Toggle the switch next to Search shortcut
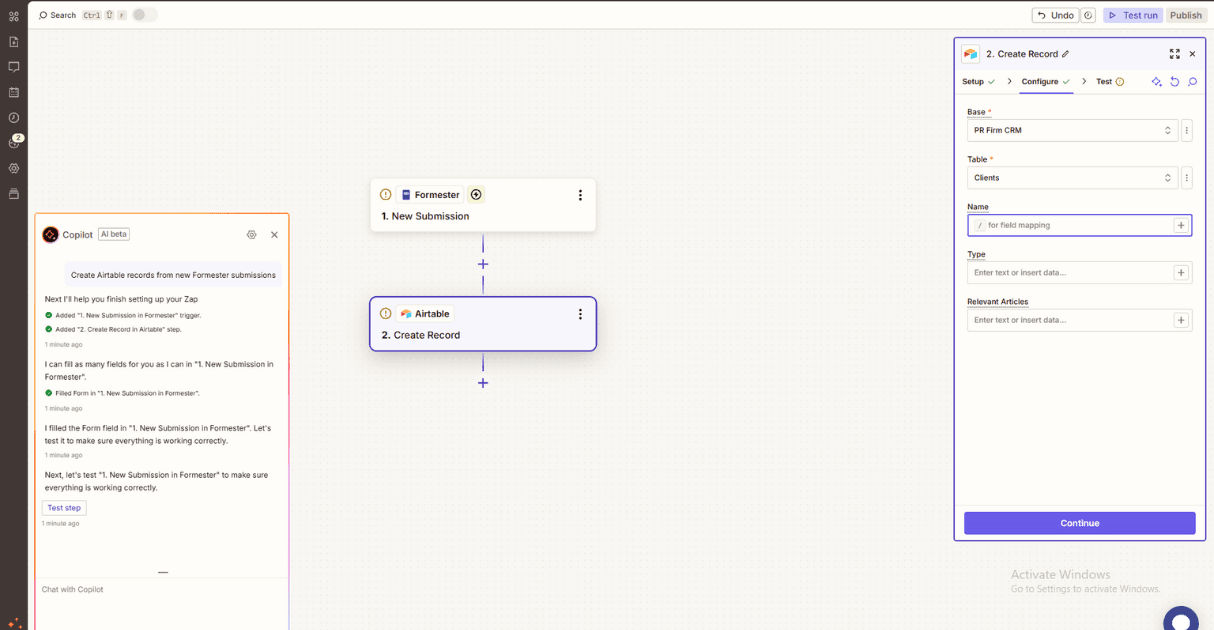 (144, 15)
